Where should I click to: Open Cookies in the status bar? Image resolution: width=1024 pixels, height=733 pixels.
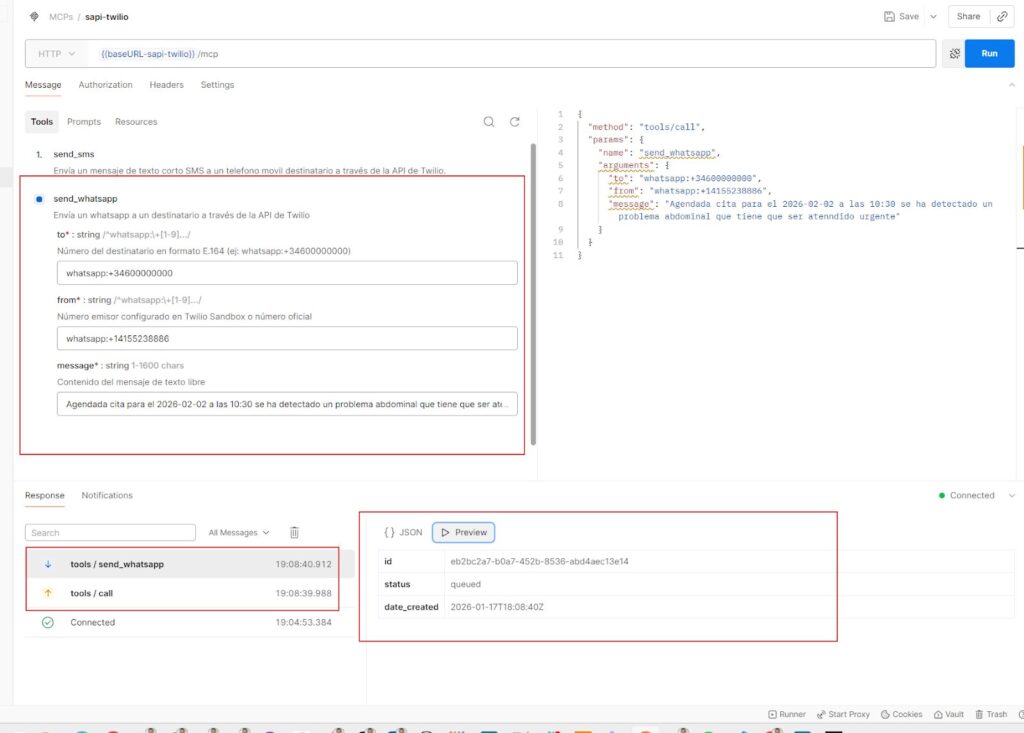(901, 714)
